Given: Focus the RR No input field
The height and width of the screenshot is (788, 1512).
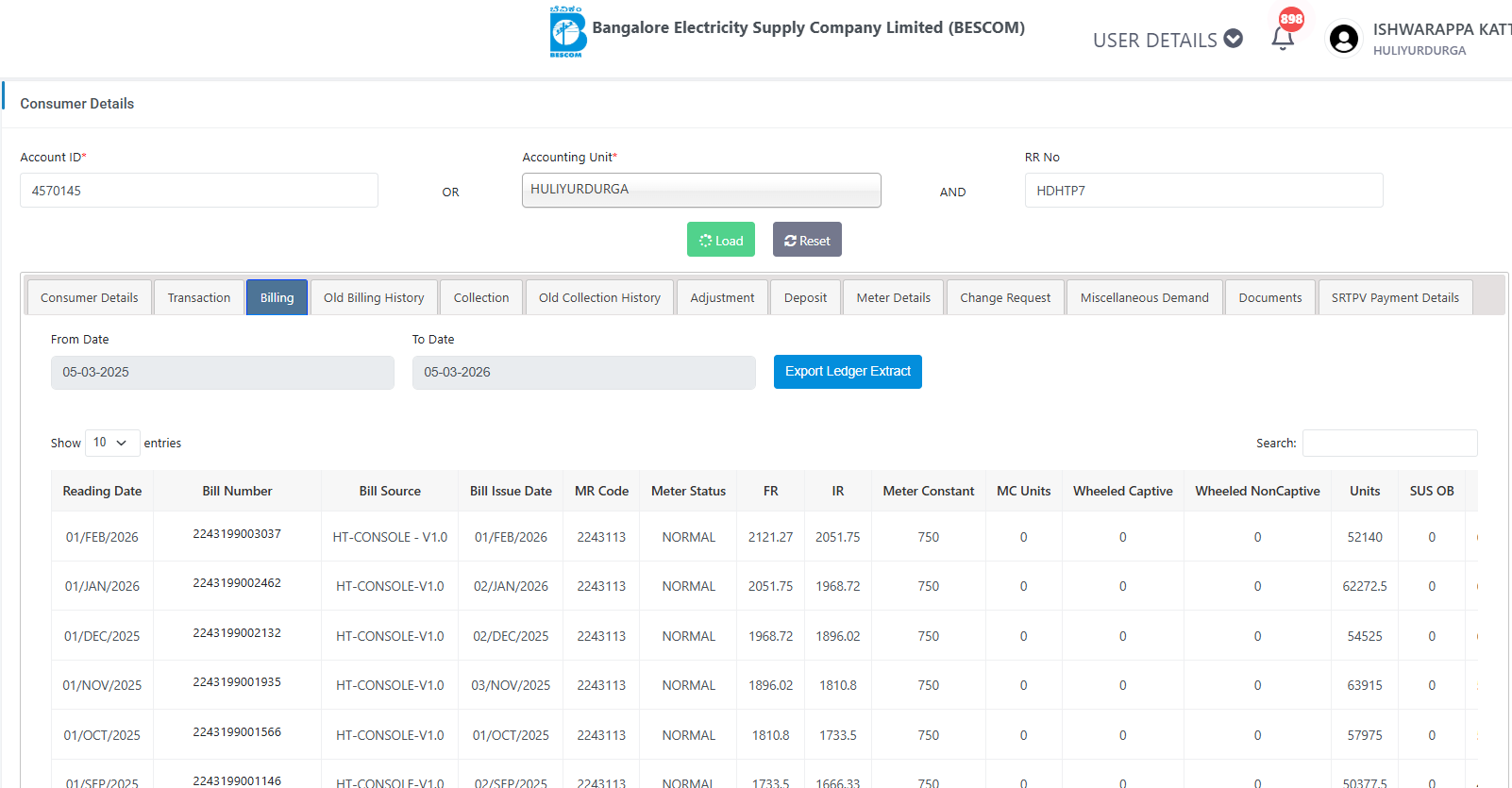Looking at the screenshot, I should (x=1203, y=191).
